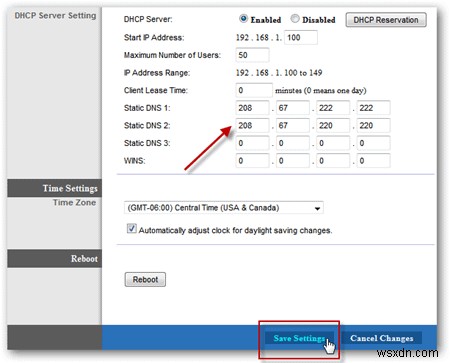Click WINS first octet field

(252, 161)
